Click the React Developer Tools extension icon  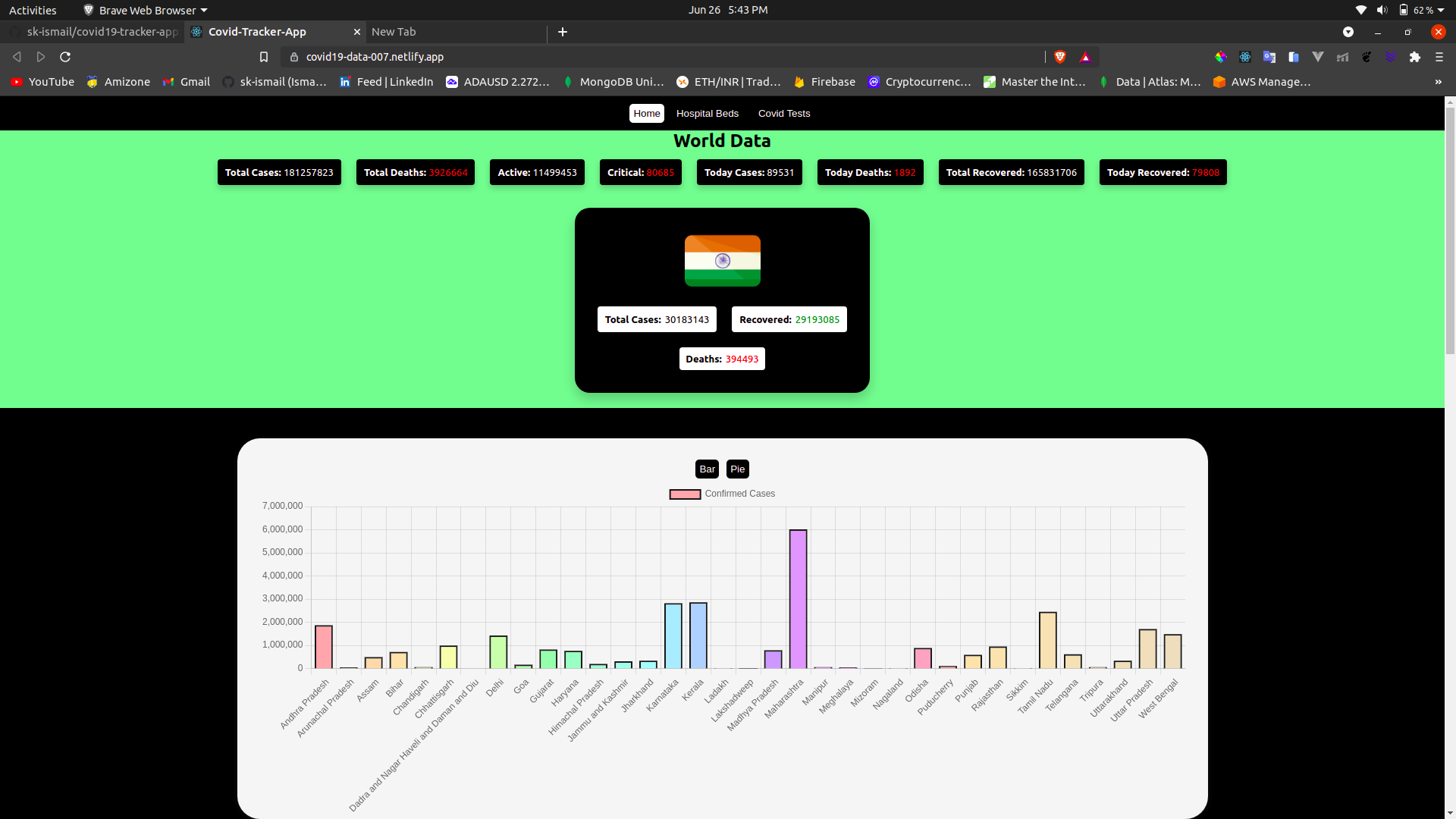pos(1245,57)
